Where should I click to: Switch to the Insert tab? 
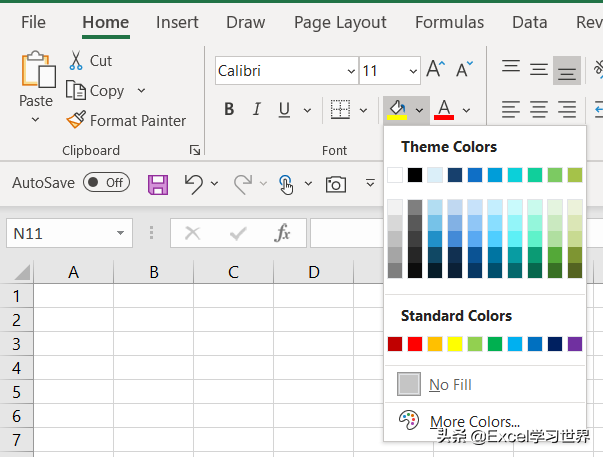[x=177, y=22]
